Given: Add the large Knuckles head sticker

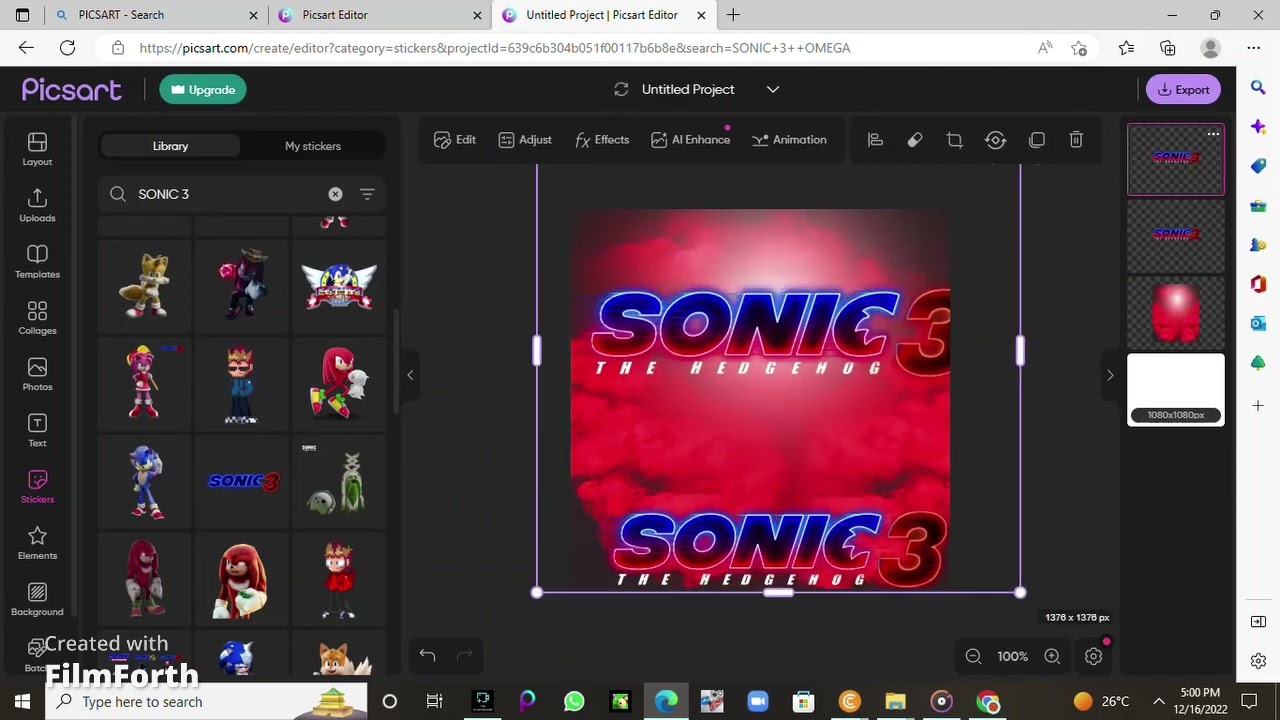Looking at the screenshot, I should [243, 579].
